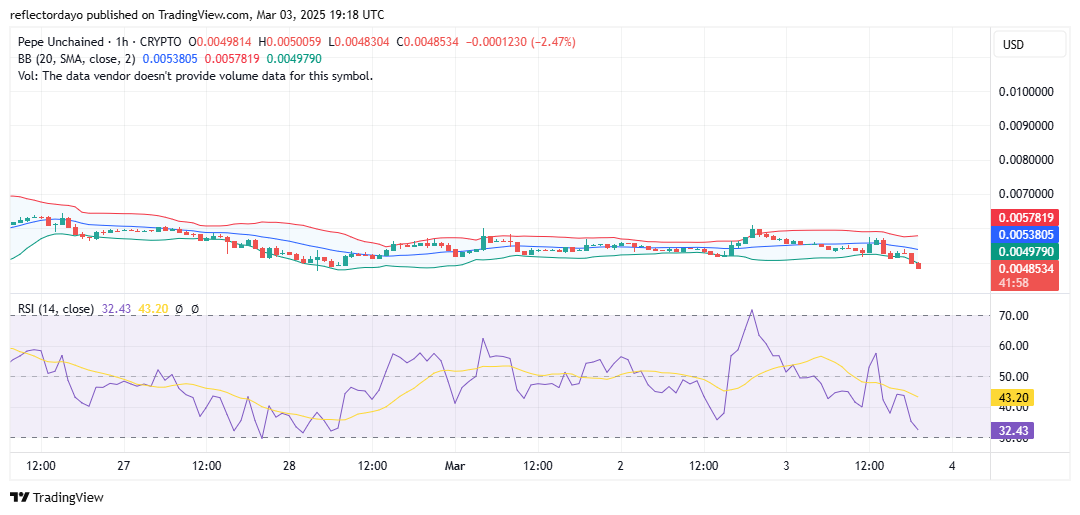Viewport: 1080px width, 515px height.
Task: Click the BB lower value 0.0049790 in legend
Action: click(294, 59)
